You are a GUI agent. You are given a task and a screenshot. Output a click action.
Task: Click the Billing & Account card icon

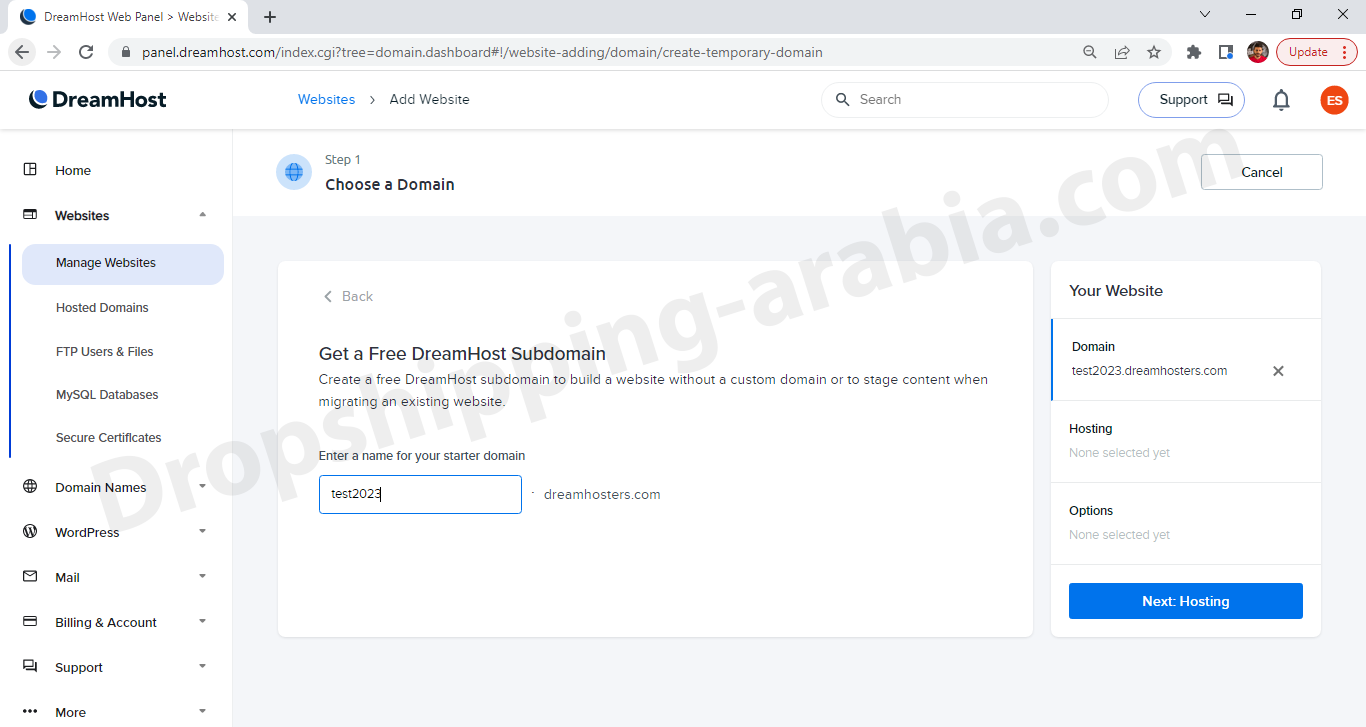(x=30, y=622)
